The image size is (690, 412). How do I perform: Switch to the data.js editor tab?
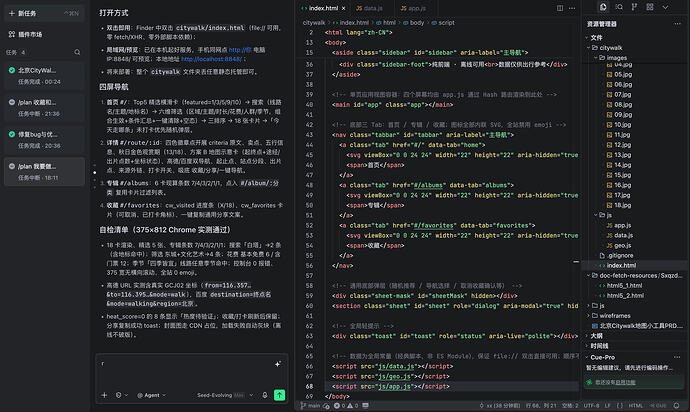(369, 8)
